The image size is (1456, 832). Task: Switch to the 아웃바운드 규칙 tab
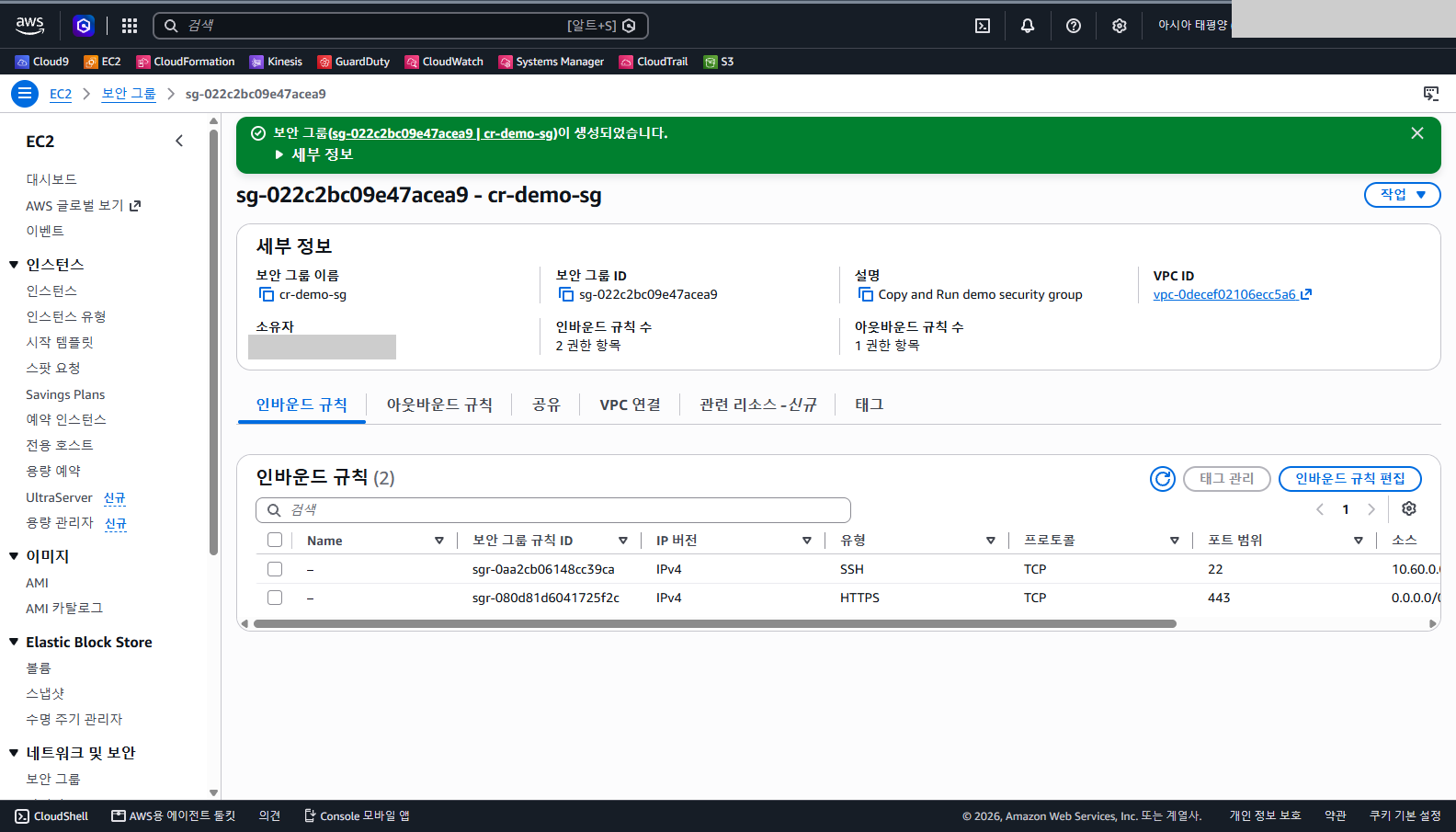click(439, 405)
